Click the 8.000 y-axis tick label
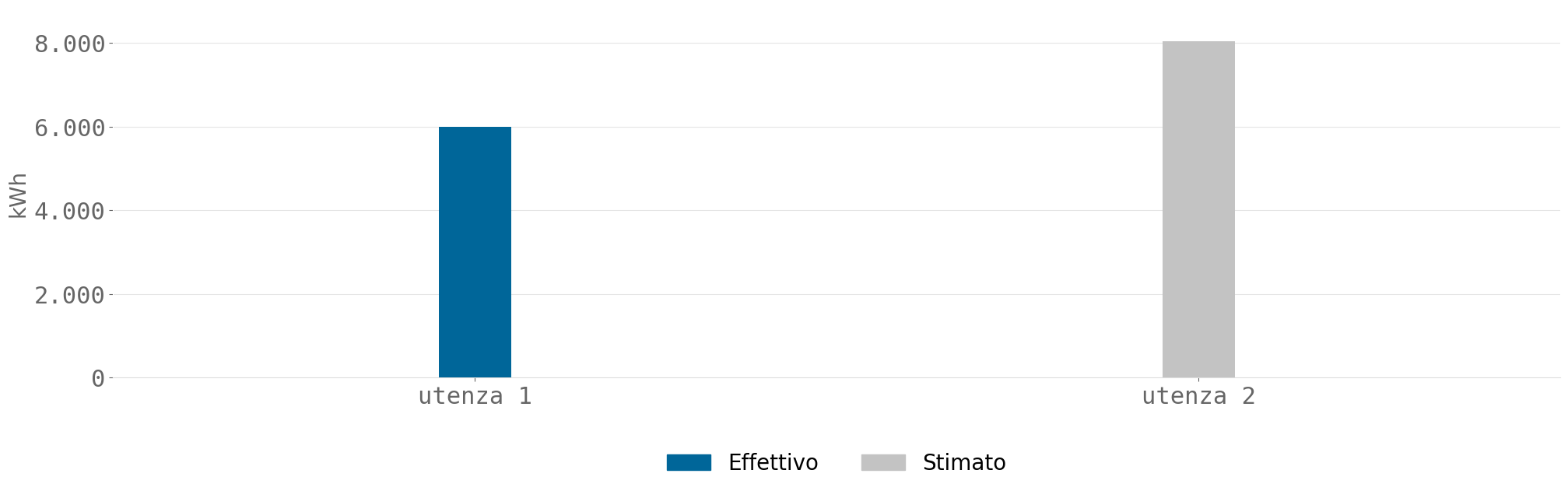 pos(69,44)
